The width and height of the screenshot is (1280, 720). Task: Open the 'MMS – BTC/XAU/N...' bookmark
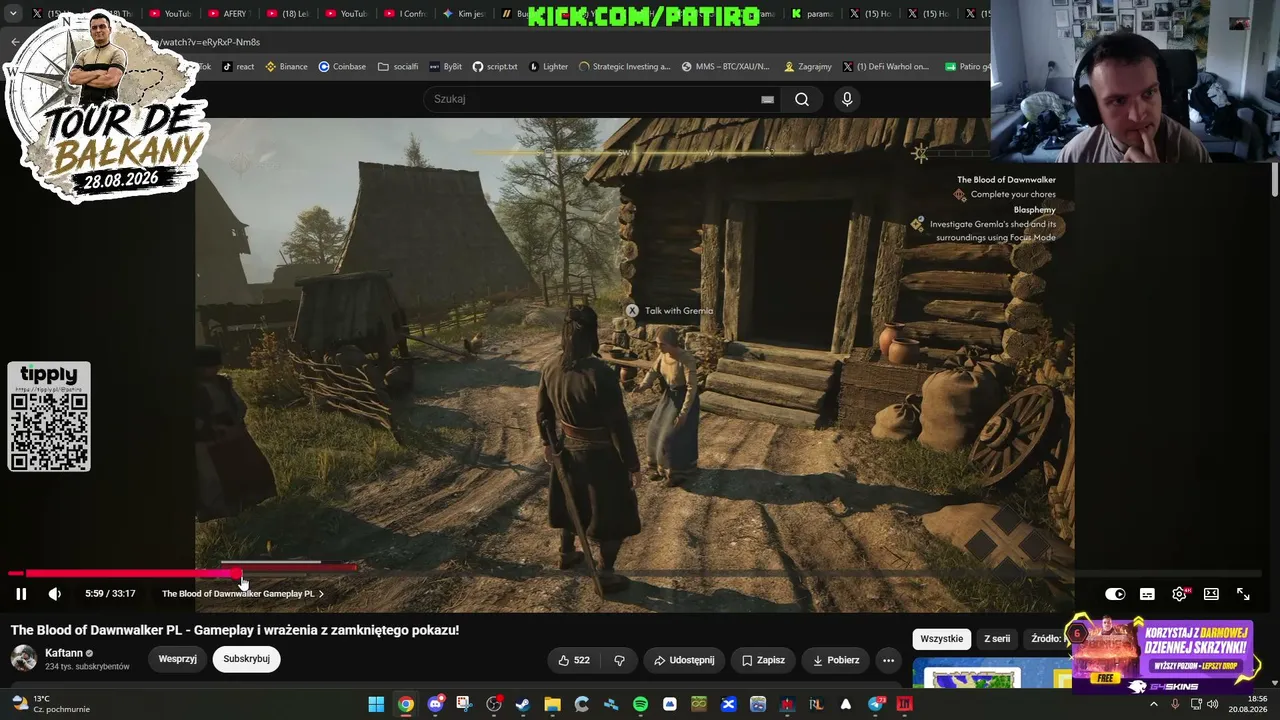[725, 67]
